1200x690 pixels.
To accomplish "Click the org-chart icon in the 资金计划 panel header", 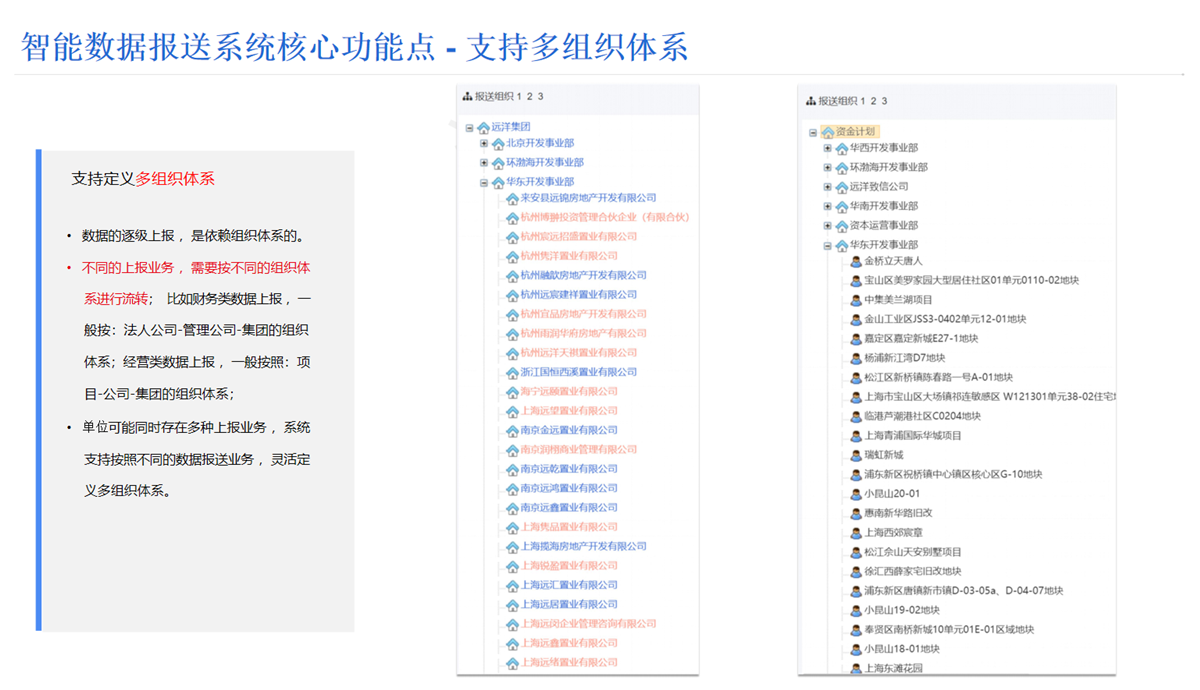I will click(811, 101).
